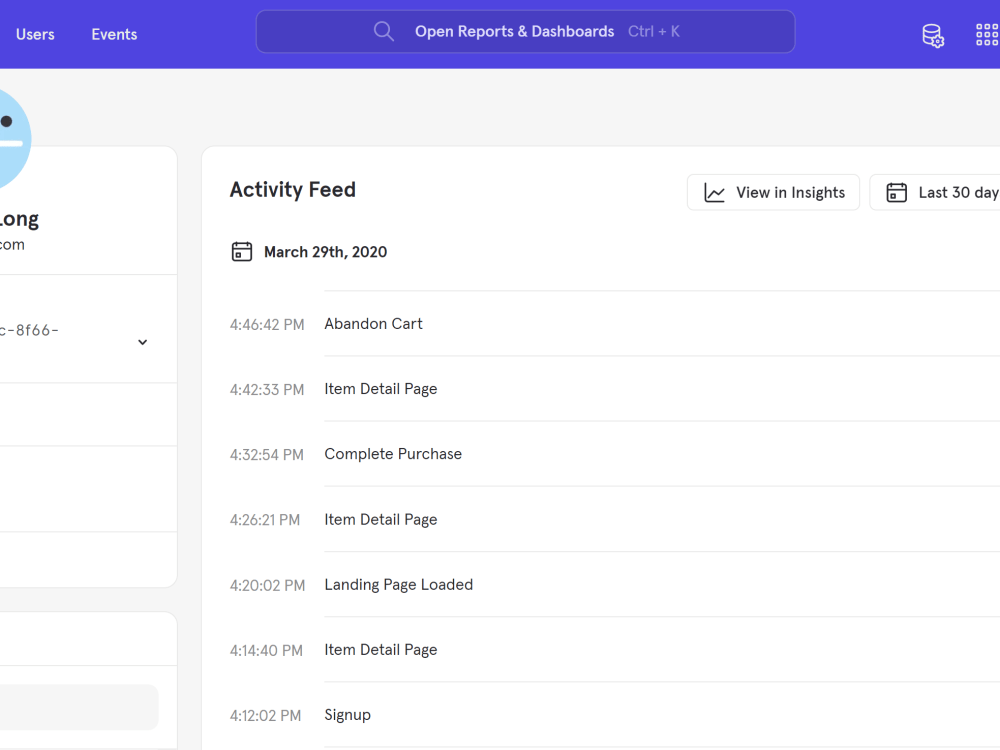This screenshot has height=750, width=1000.
Task: Select Users in the top navigation
Action: [x=35, y=34]
